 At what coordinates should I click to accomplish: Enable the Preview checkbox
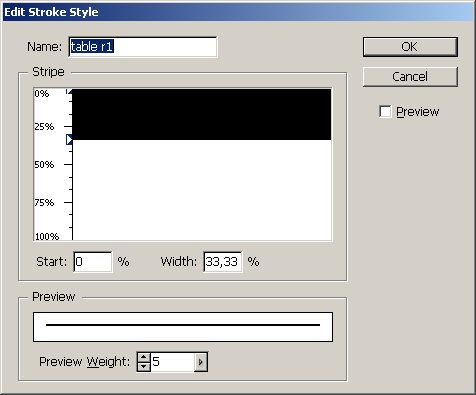tap(385, 111)
